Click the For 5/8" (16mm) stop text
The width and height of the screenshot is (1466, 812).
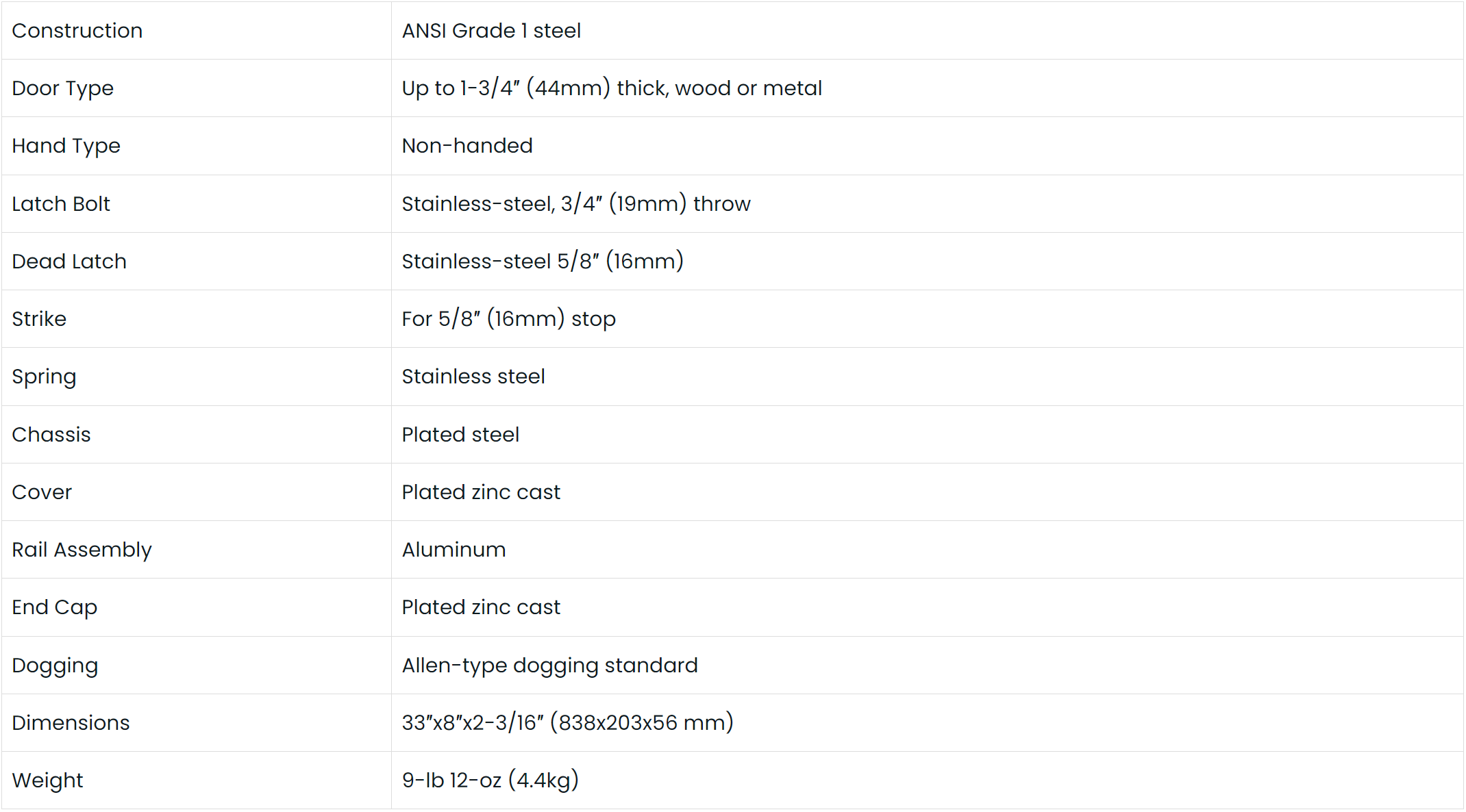click(508, 319)
